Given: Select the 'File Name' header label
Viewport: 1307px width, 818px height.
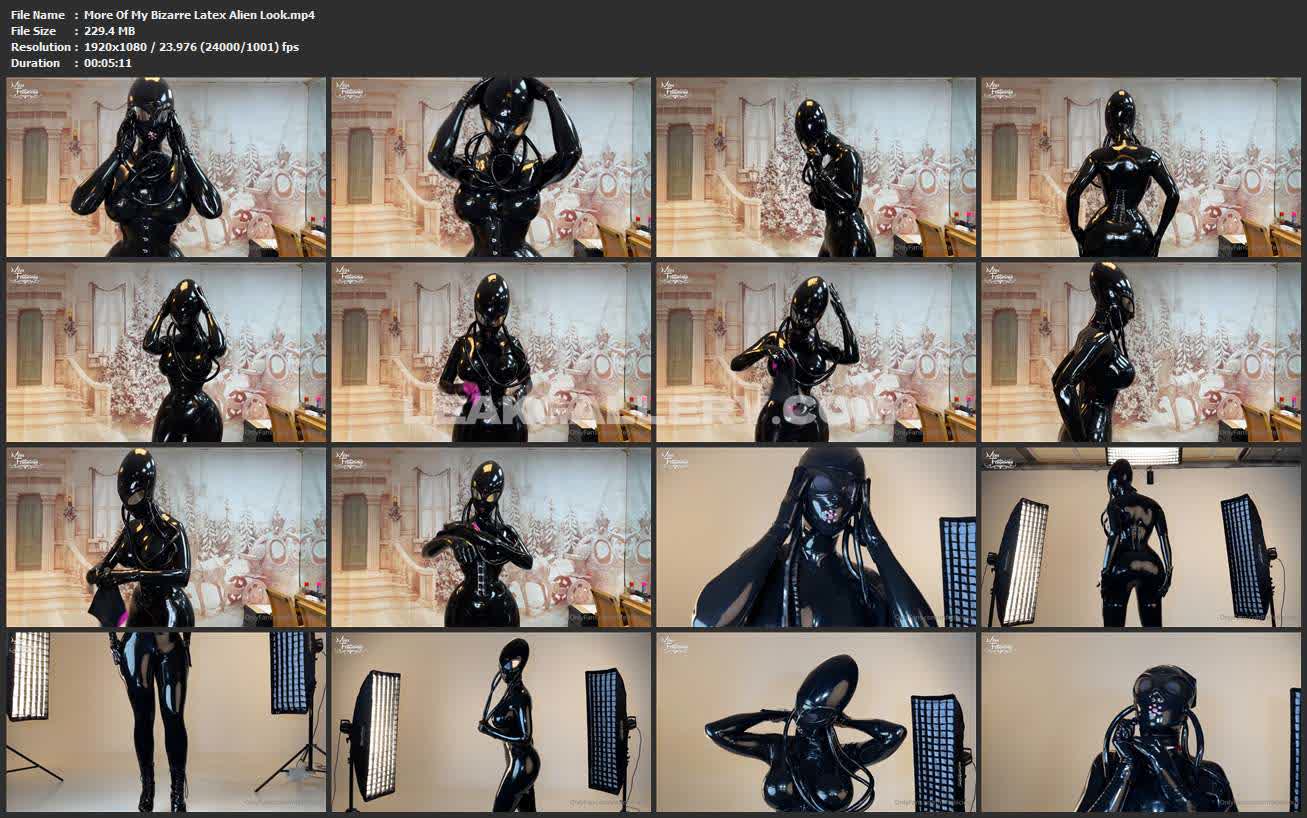Looking at the screenshot, I should click(x=38, y=15).
